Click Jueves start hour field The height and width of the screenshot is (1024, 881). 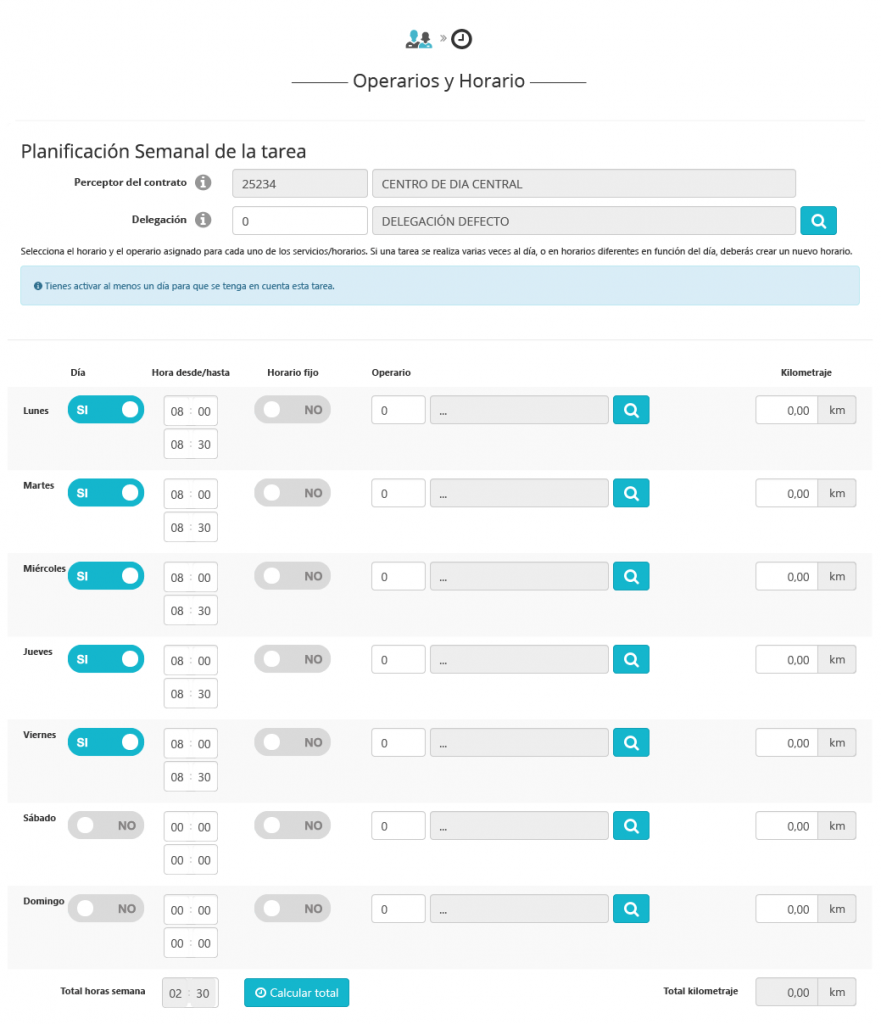click(177, 661)
